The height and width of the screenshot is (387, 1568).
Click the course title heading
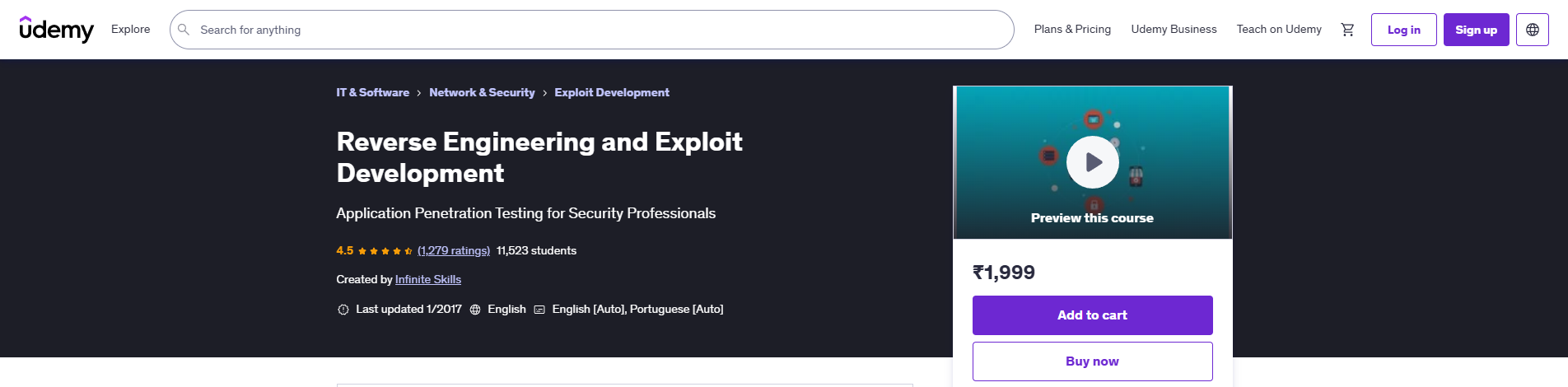[x=539, y=157]
